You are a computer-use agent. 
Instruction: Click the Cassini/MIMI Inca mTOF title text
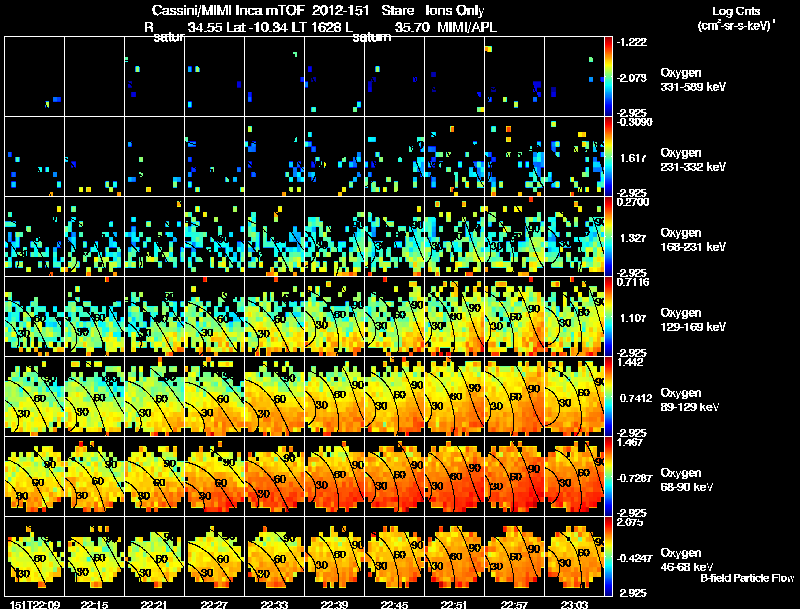(x=228, y=10)
